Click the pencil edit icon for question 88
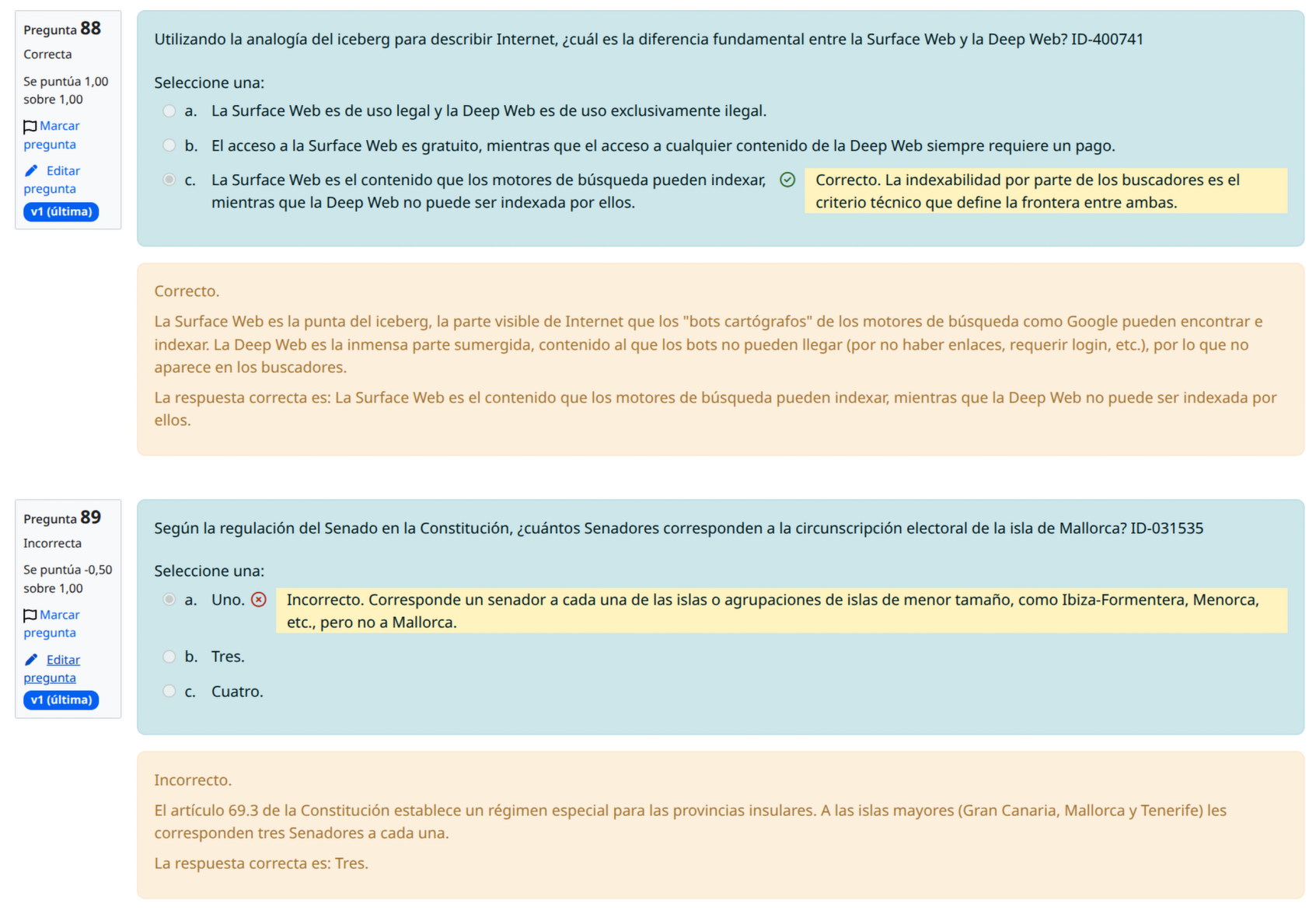 tap(31, 171)
